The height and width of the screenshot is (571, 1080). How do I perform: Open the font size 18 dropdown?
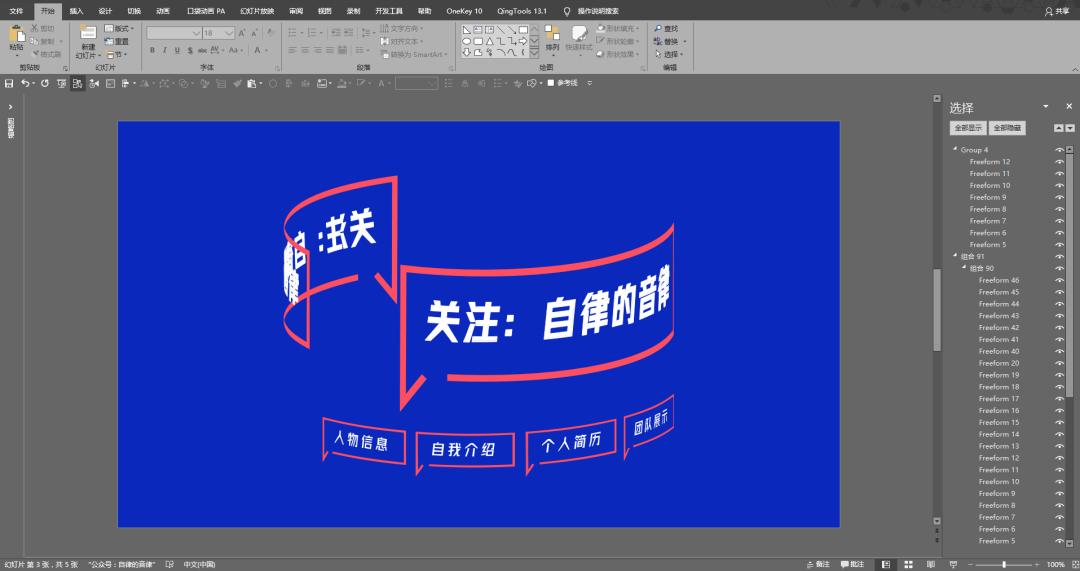coord(229,33)
